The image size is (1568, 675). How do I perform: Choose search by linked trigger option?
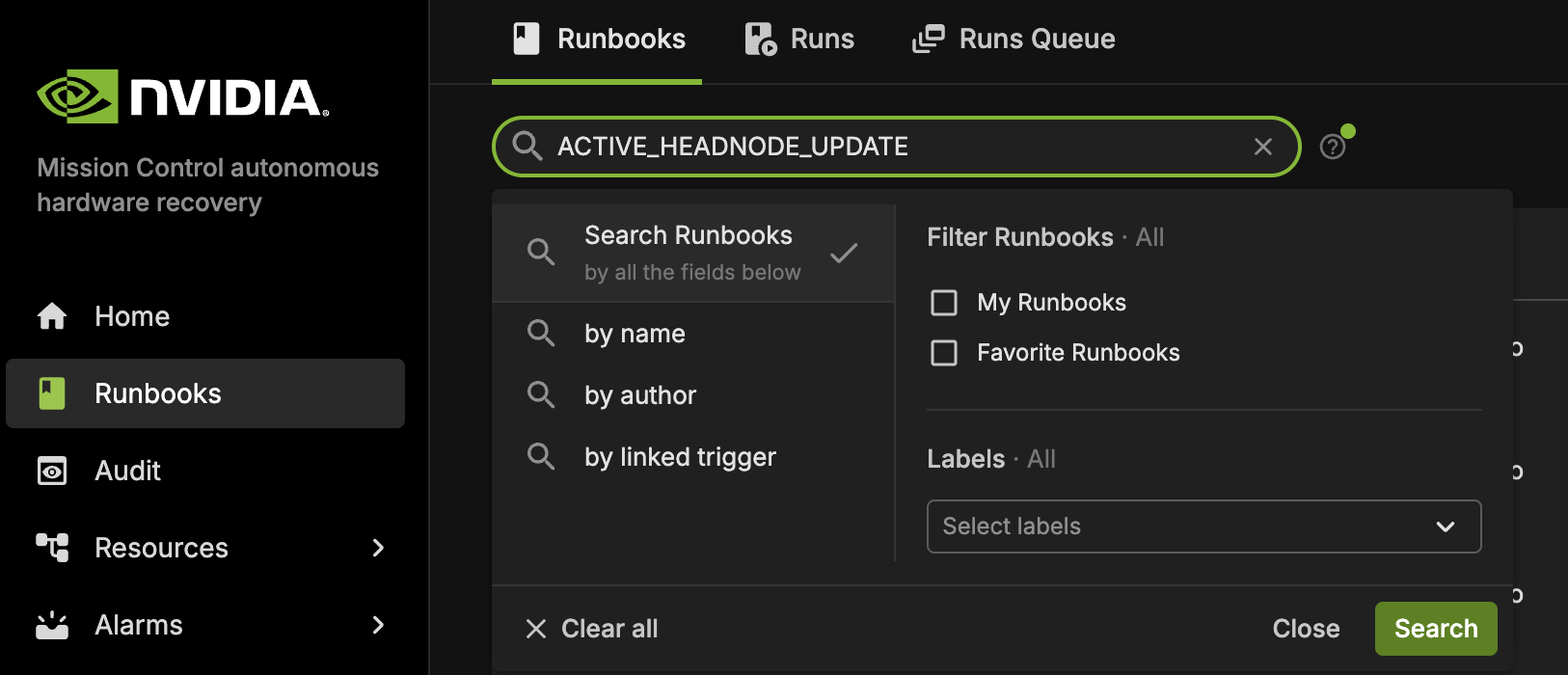click(x=693, y=457)
